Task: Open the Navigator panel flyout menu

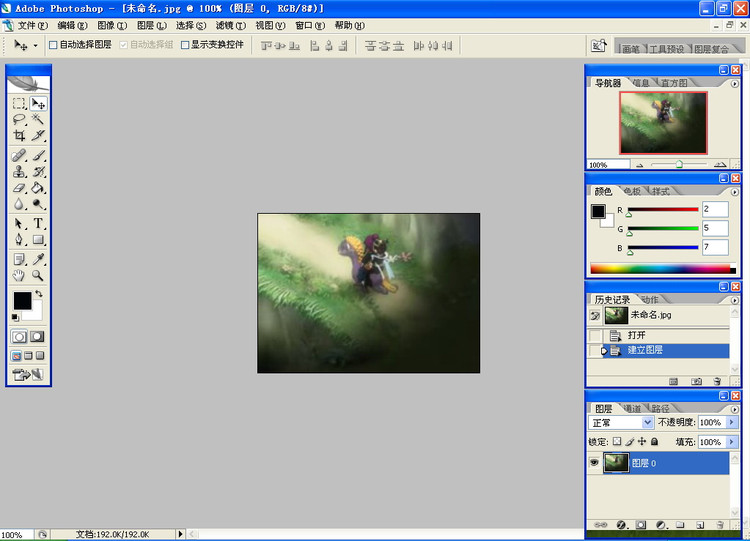Action: (x=735, y=84)
